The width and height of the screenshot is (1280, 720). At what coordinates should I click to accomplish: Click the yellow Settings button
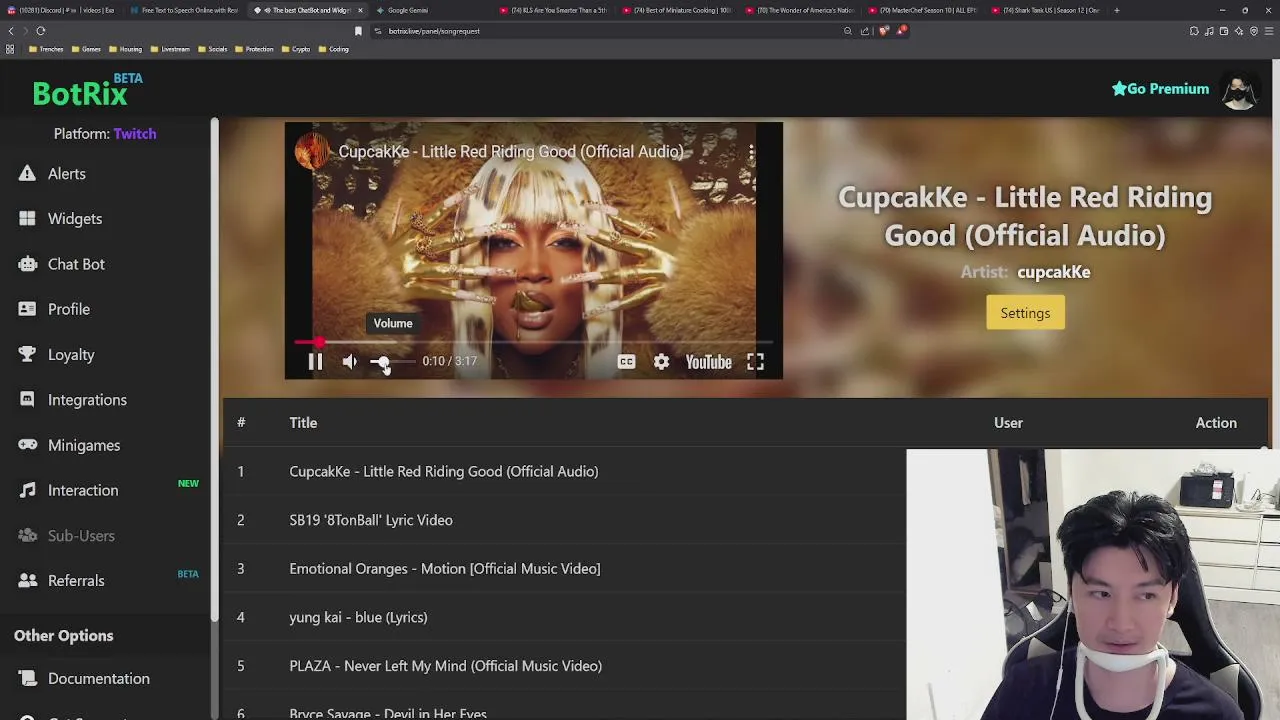click(x=1025, y=313)
